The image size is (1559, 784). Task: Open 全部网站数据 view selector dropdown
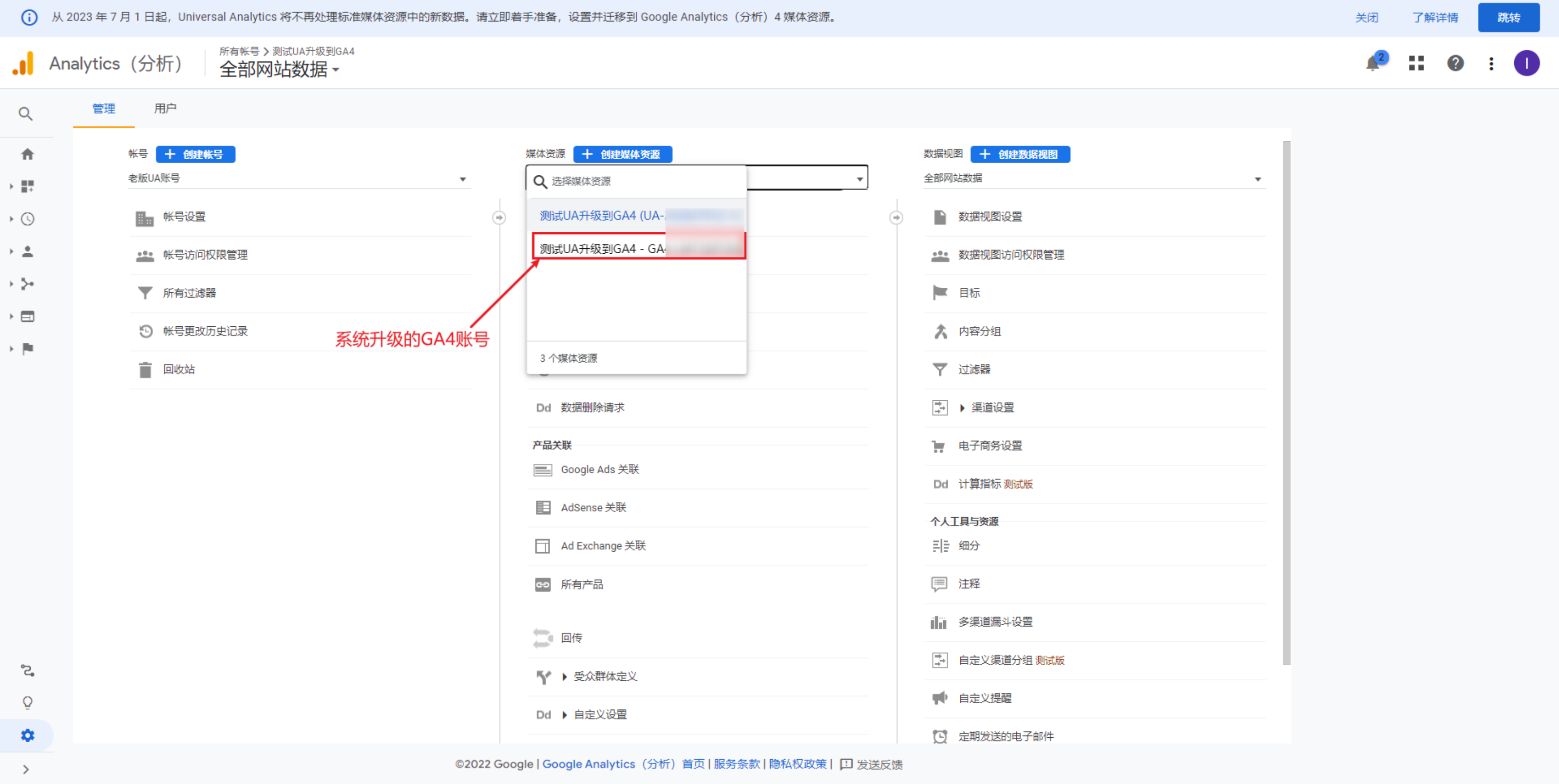(279, 70)
